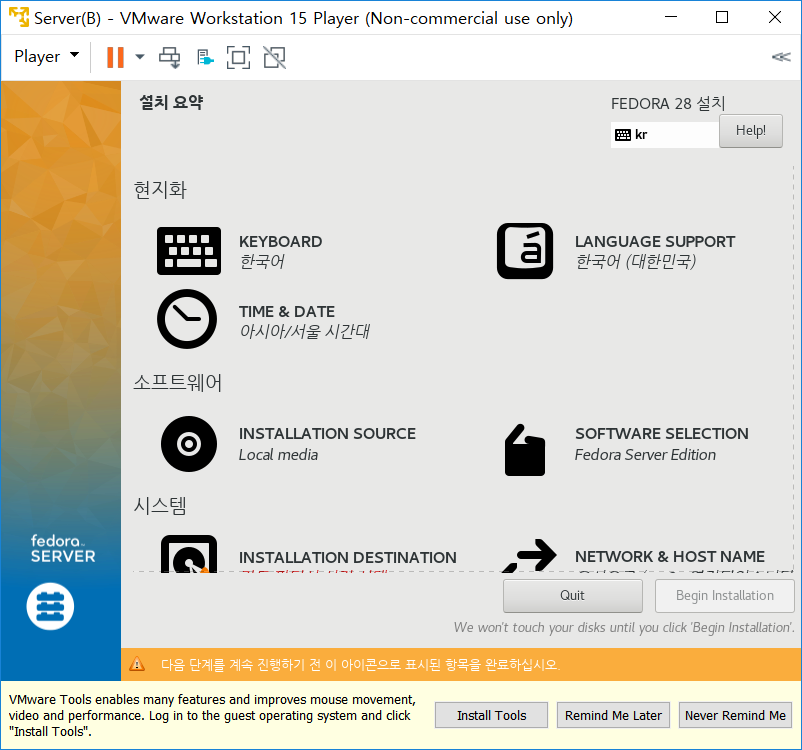Enter full screen mode
This screenshot has height=750, width=802.
pyautogui.click(x=238, y=57)
